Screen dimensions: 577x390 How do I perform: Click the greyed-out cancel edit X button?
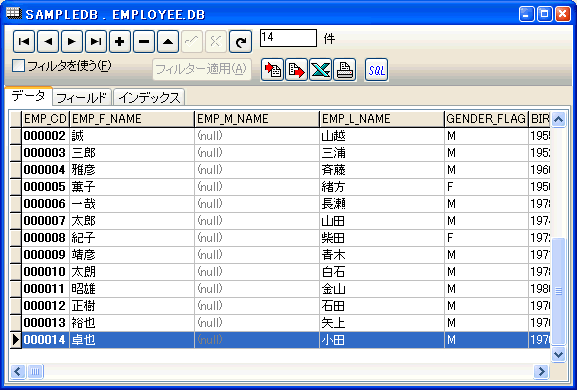pos(216,42)
